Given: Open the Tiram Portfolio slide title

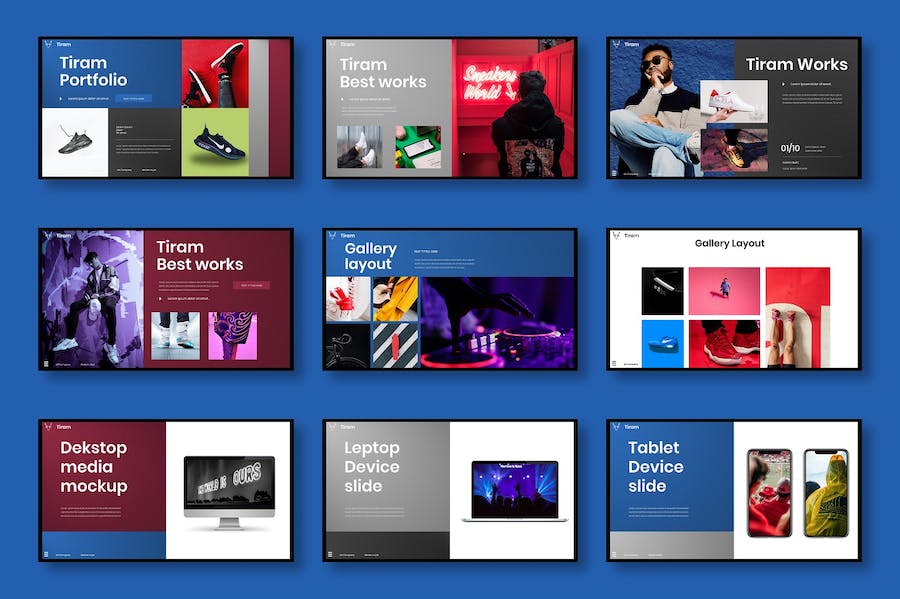Looking at the screenshot, I should [93, 71].
